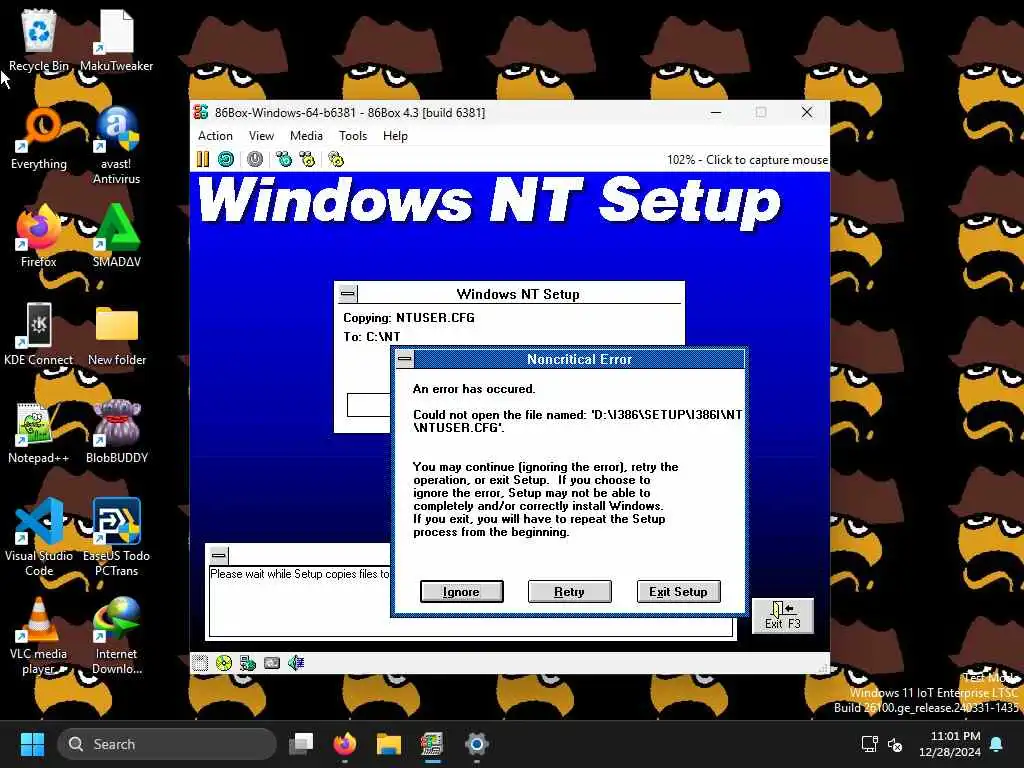Click the copy progress bar

pyautogui.click(x=369, y=405)
